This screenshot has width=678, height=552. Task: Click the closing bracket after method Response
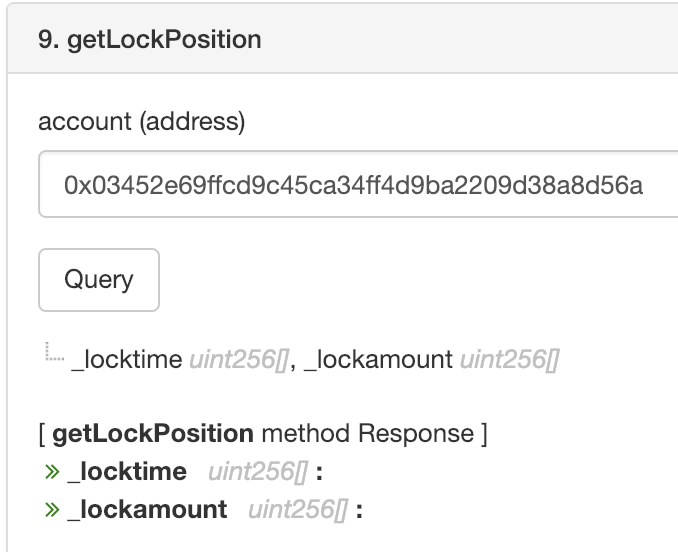484,433
